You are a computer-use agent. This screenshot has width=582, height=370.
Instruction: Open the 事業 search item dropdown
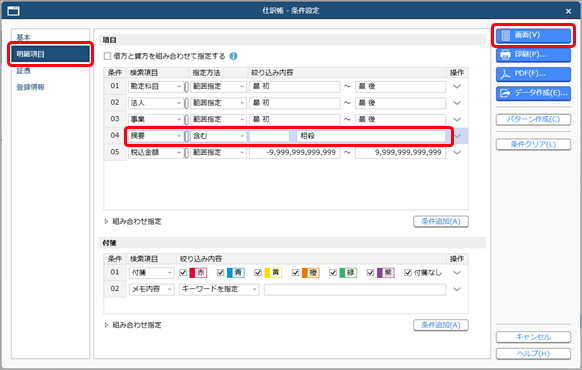[155, 119]
